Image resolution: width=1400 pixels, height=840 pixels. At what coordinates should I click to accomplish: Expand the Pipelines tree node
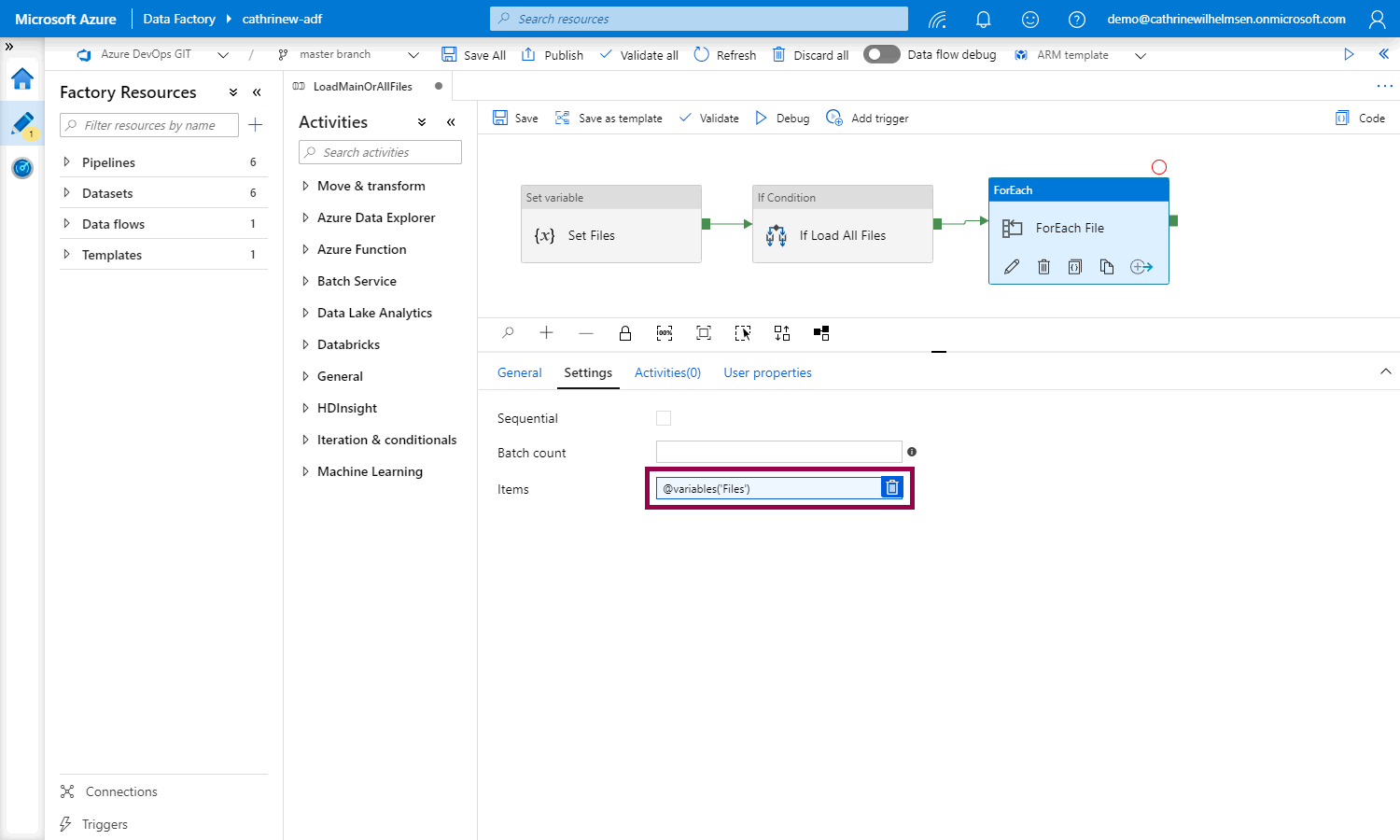[66, 162]
